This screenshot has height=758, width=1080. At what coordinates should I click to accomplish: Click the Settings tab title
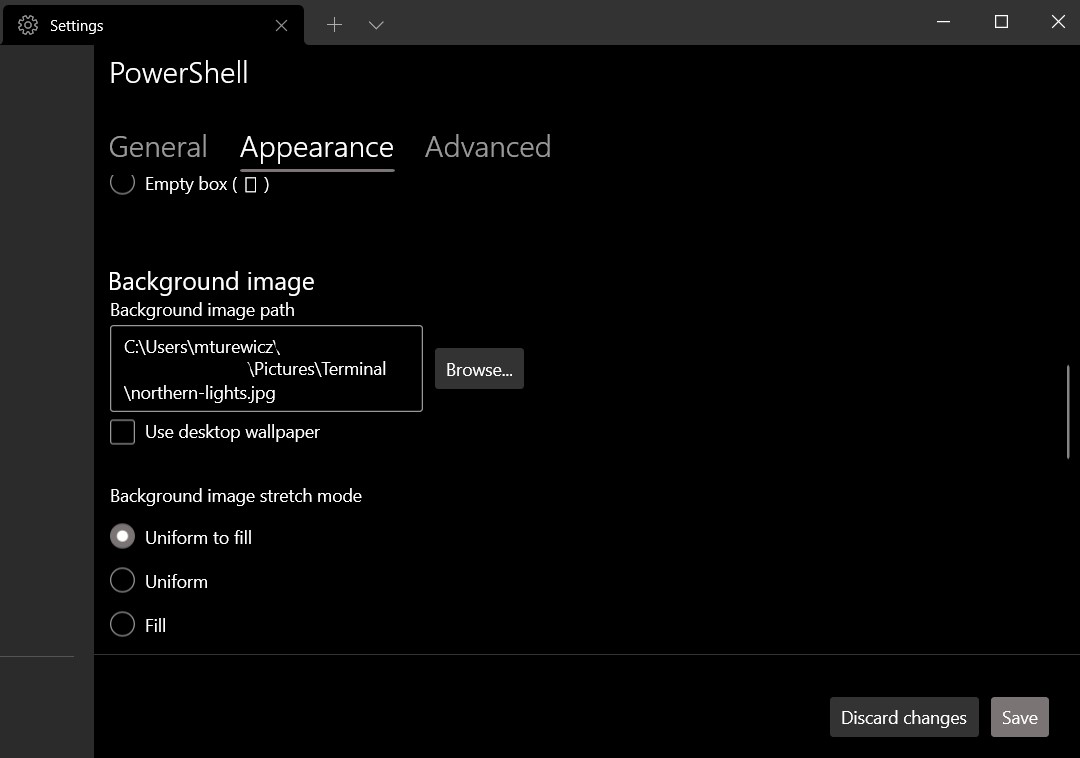[76, 25]
